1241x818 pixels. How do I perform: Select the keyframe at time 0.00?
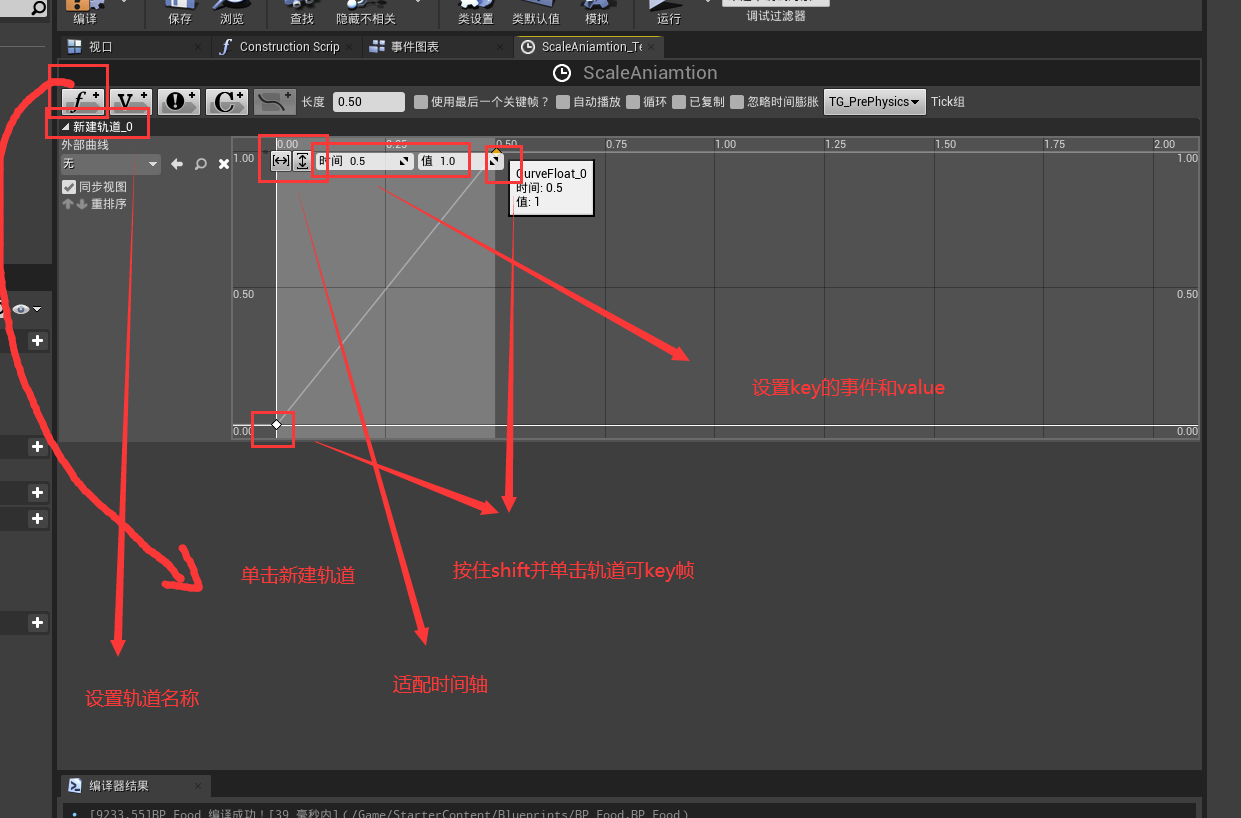[x=277, y=425]
